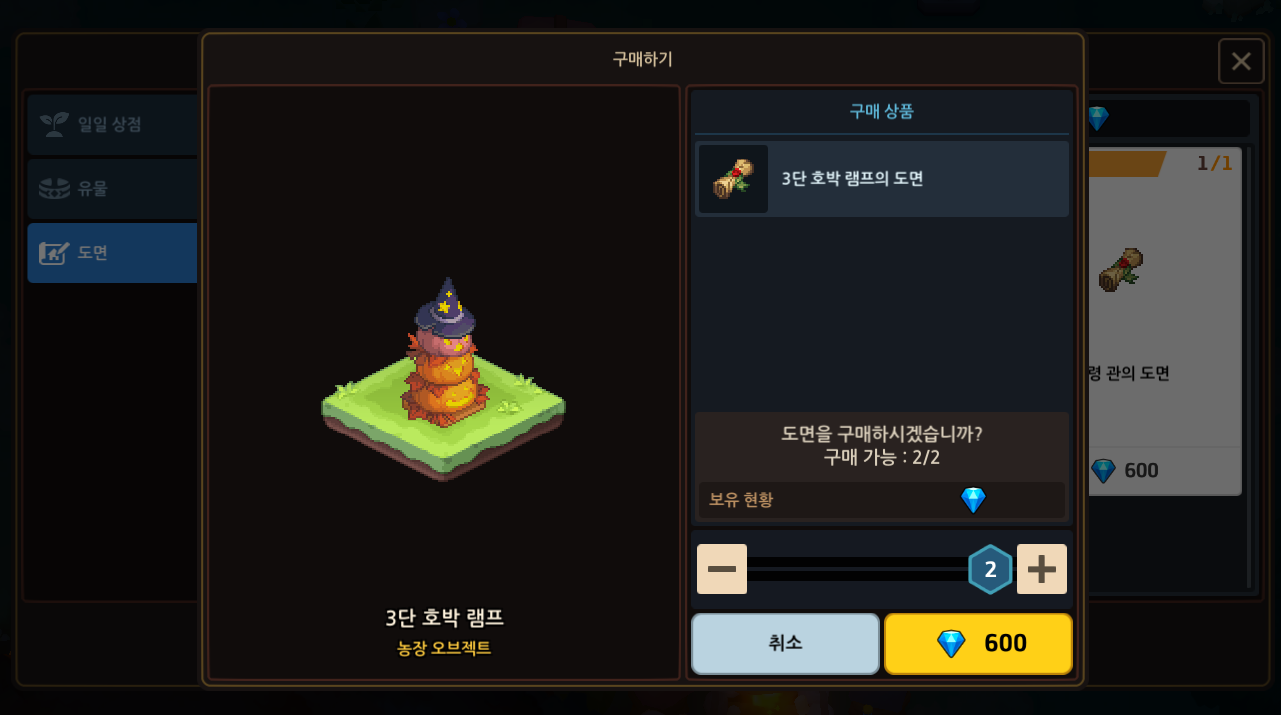Viewport: 1281px width, 715px height.
Task: Switch to the 유물 relics tab
Action: (112, 188)
